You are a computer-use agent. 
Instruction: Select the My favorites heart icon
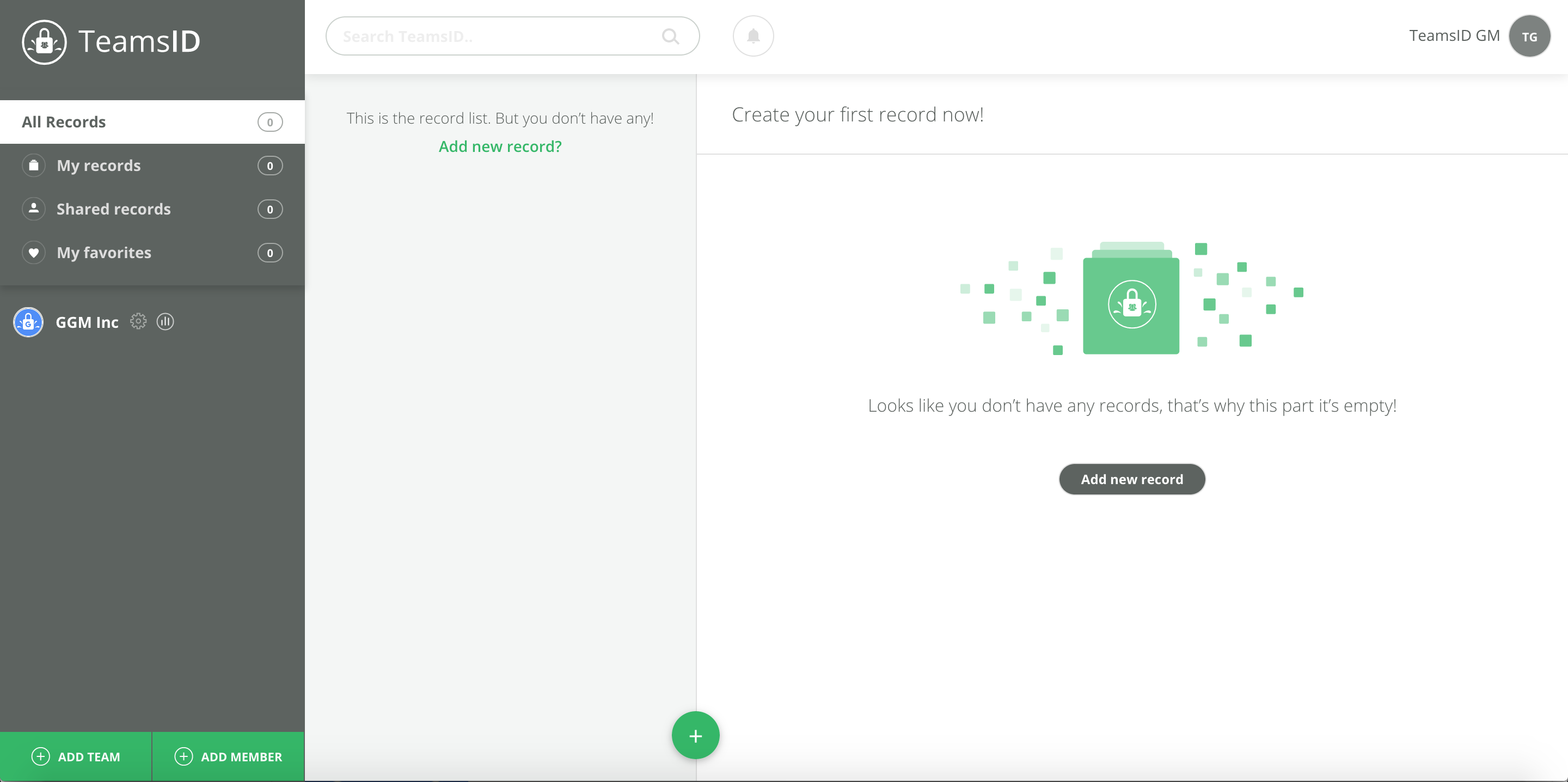tap(33, 252)
